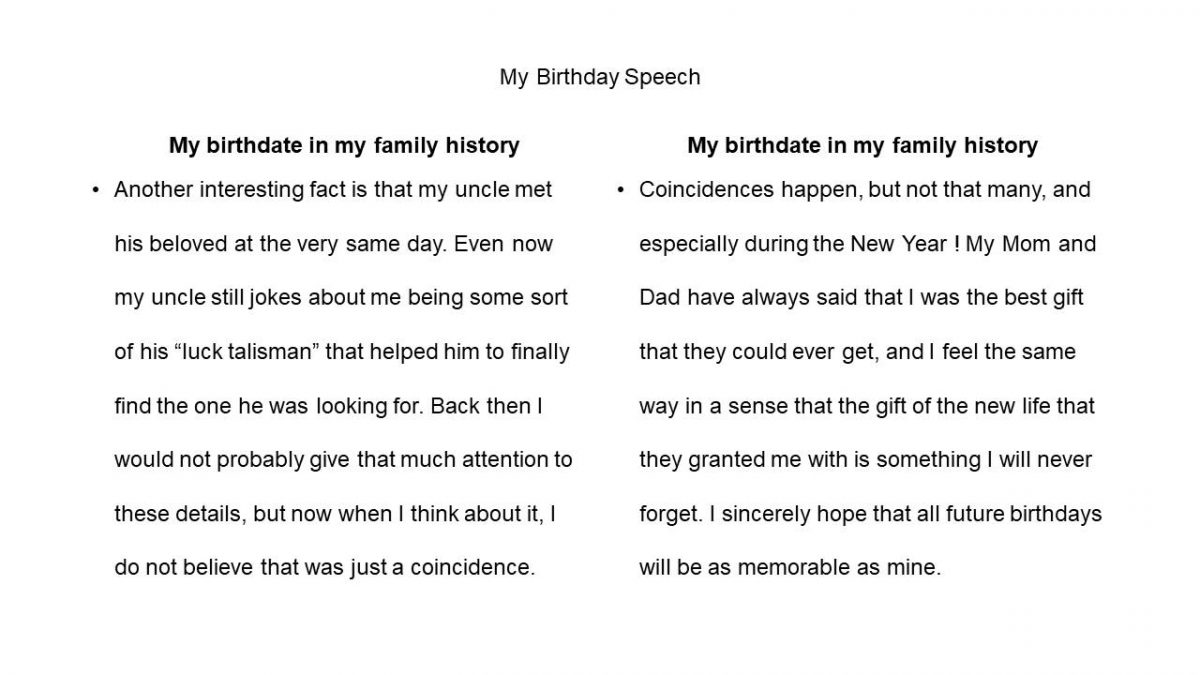Click the line "that they could ever get"

click(x=857, y=352)
